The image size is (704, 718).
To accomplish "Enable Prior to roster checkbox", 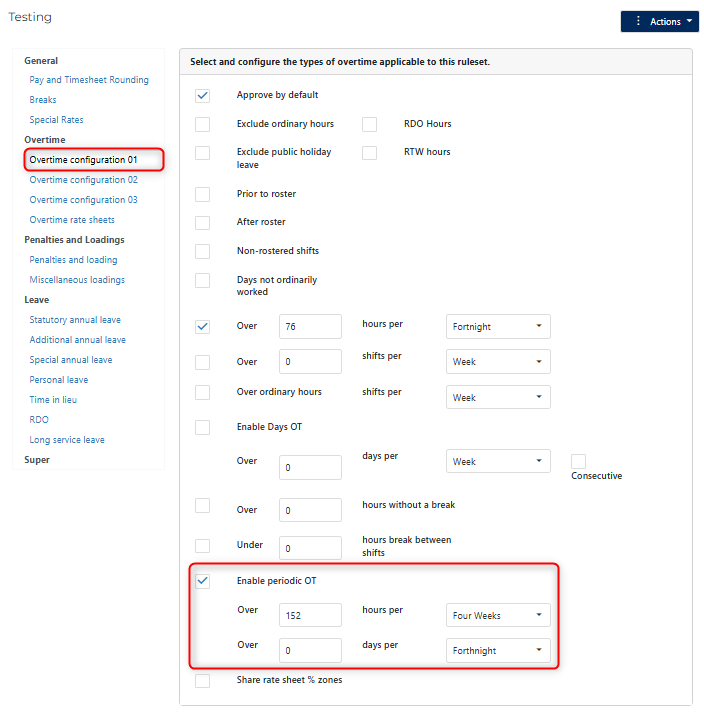I will (x=202, y=194).
